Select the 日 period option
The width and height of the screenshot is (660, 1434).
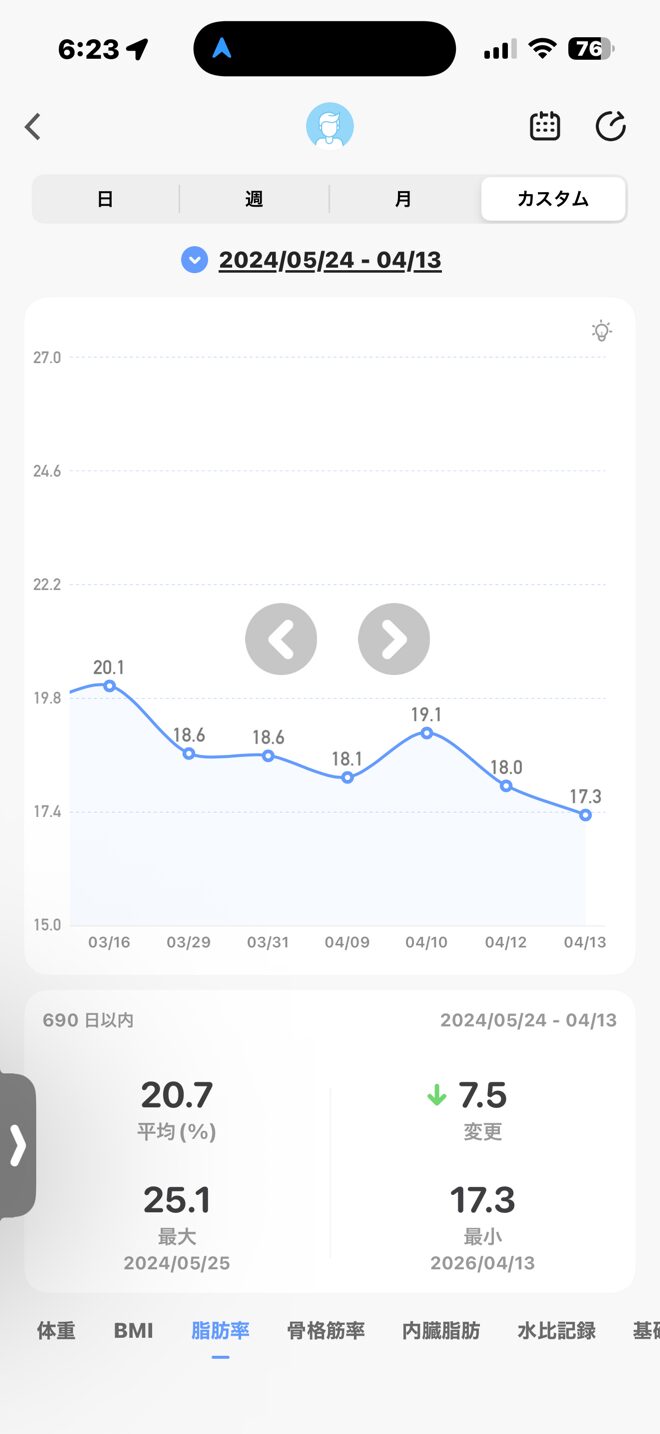coord(105,199)
